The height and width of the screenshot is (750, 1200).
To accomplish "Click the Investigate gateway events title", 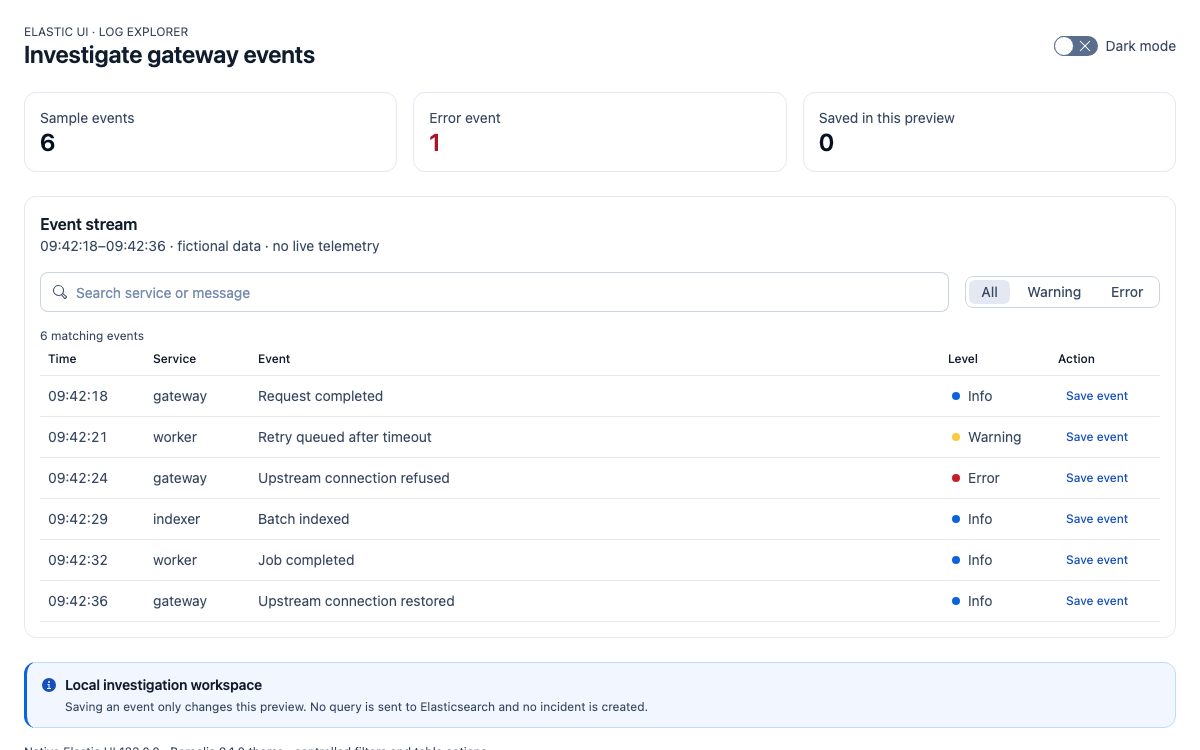I will [169, 55].
